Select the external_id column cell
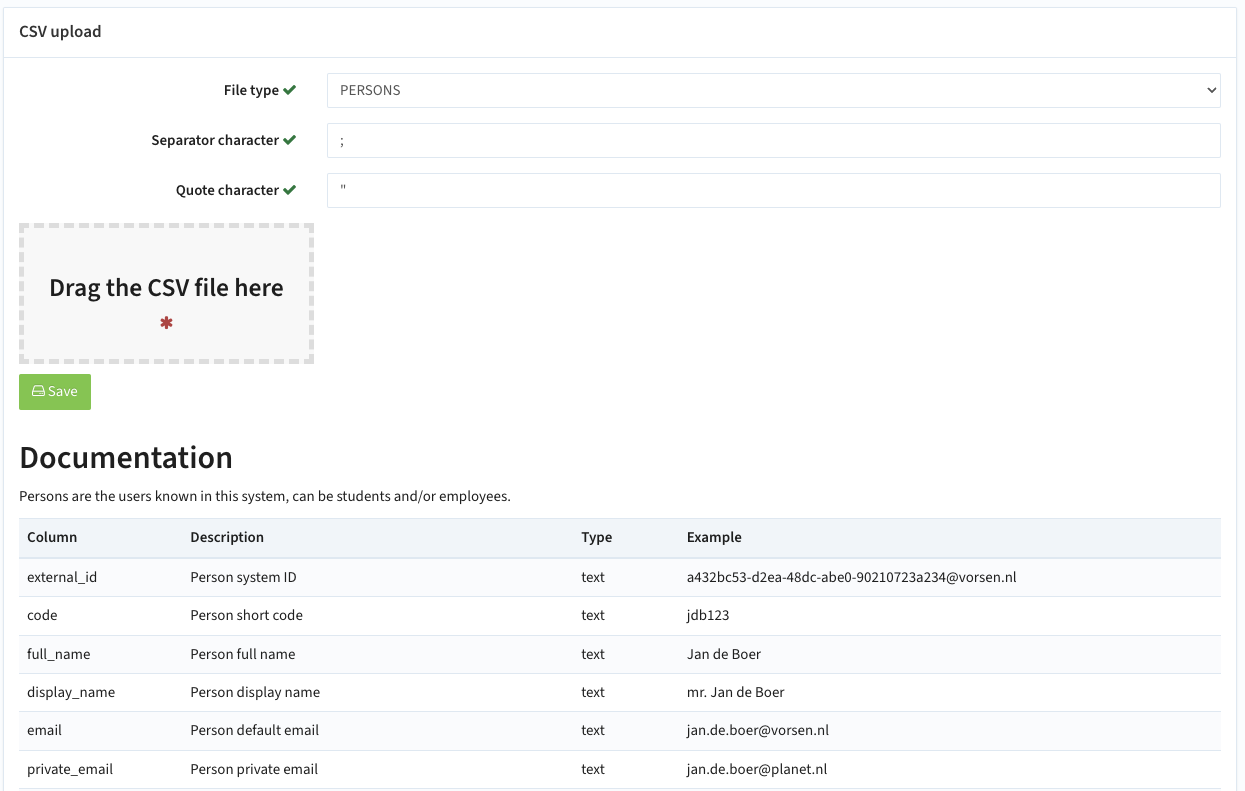Screen dimensions: 1245x791 click(62, 577)
